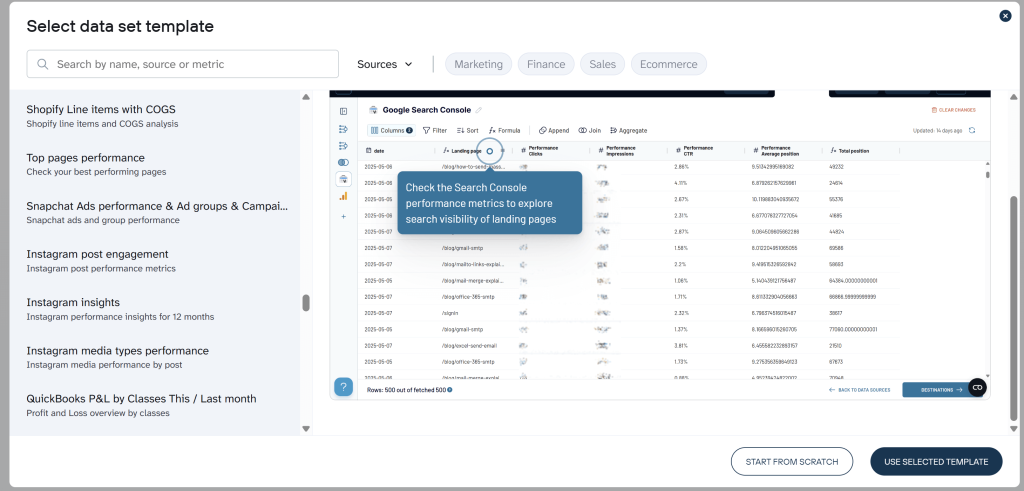Click the pulsing hotspot on Landing page column

(x=489, y=151)
